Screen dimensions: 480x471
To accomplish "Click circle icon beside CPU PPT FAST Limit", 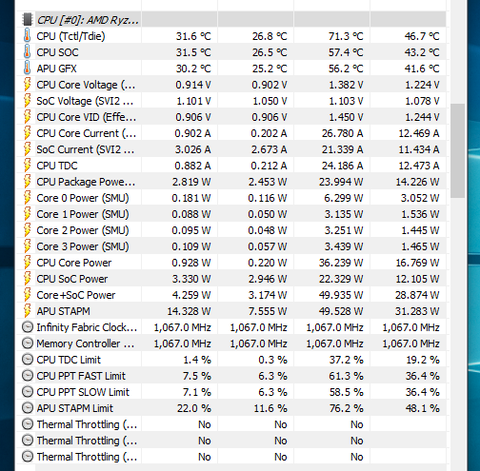I will pos(27,376).
